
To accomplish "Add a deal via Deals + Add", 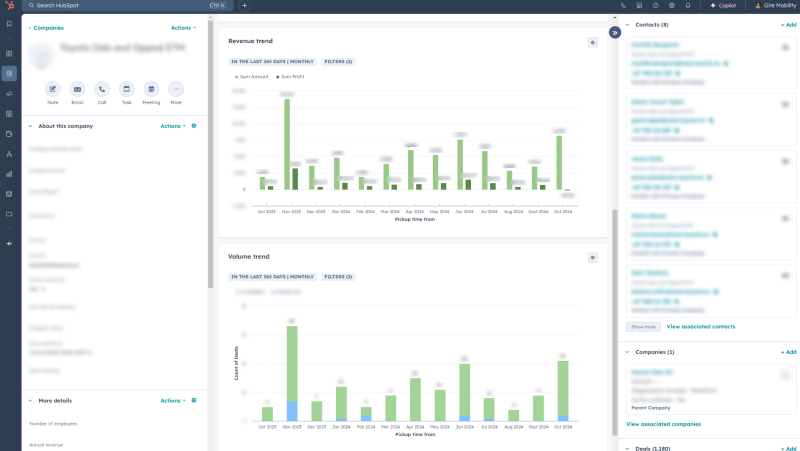I will 788,448.
